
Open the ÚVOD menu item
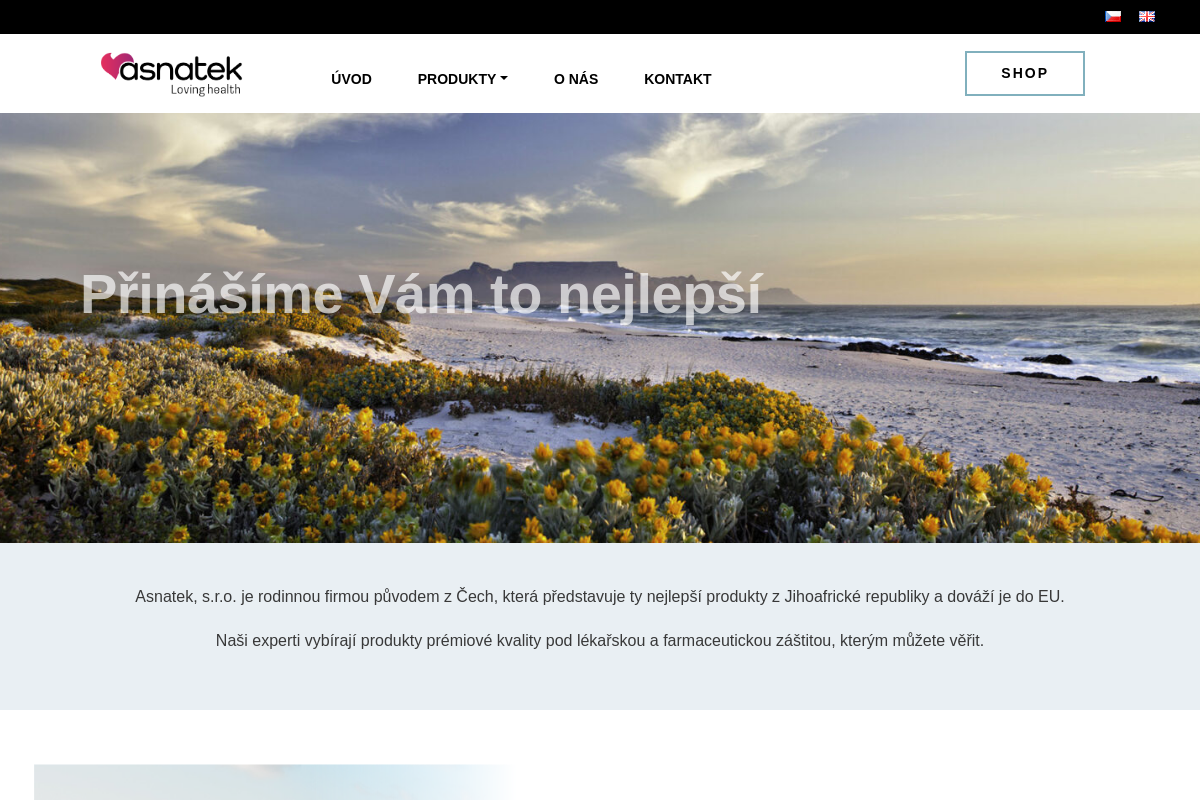click(x=351, y=79)
